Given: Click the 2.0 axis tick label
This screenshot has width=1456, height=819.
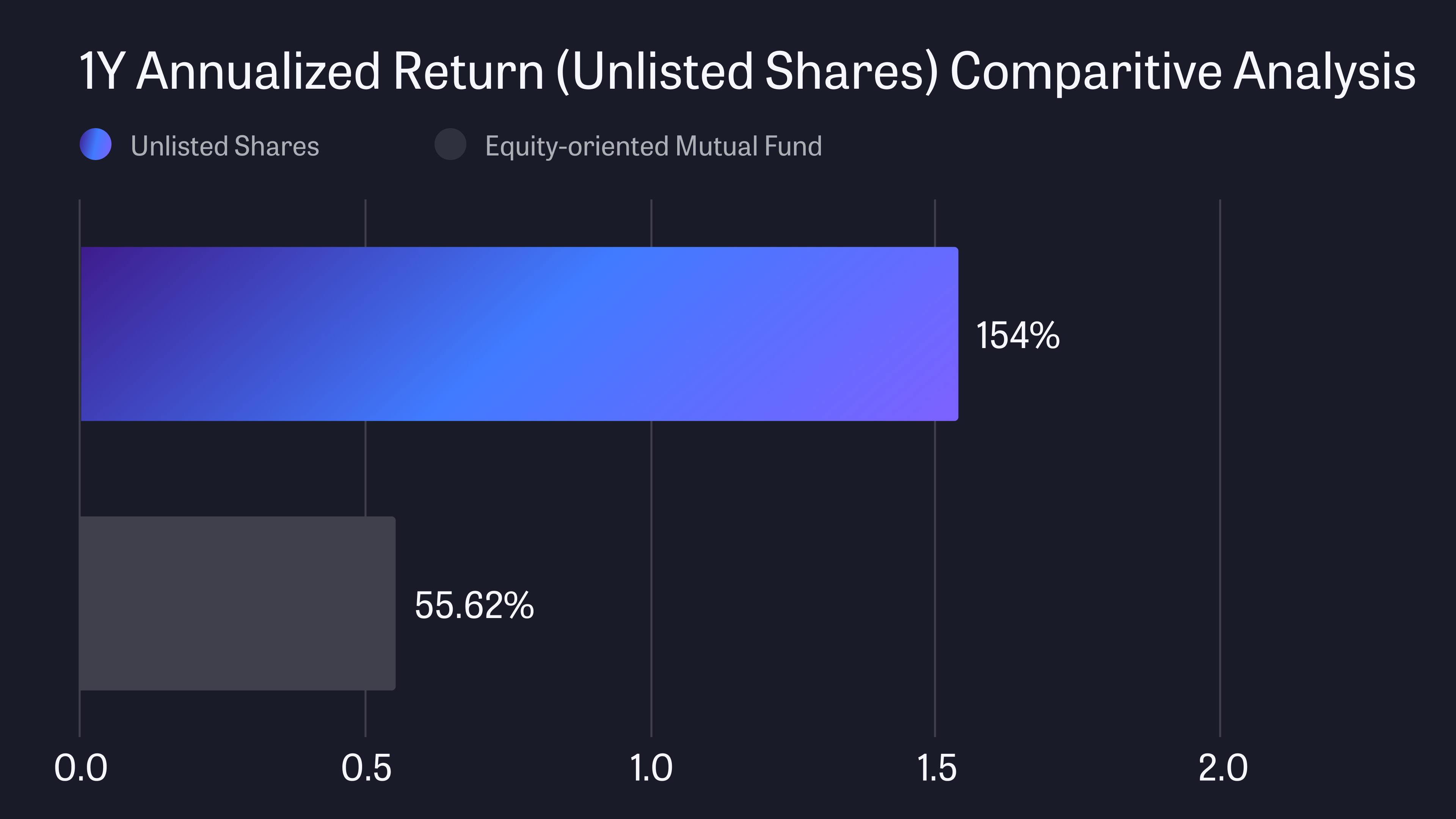Looking at the screenshot, I should coord(1222,767).
